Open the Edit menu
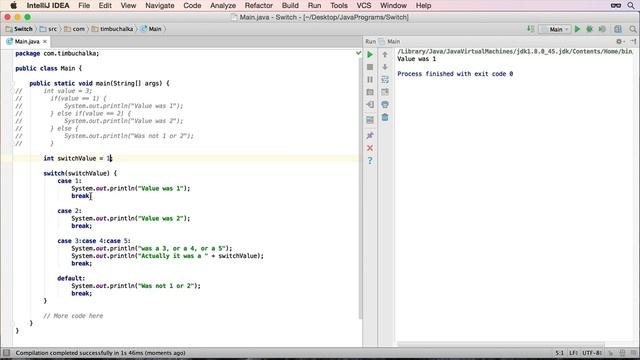 pos(105,6)
